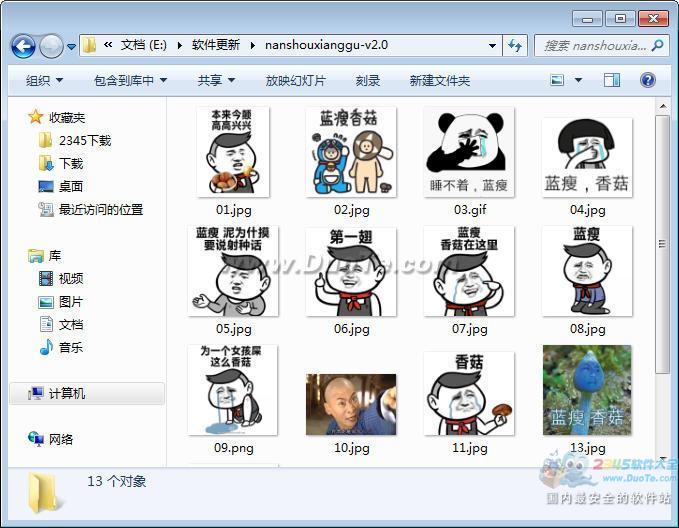This screenshot has width=679, height=528.
Task: Open the 图片 library
Action: (x=61, y=301)
